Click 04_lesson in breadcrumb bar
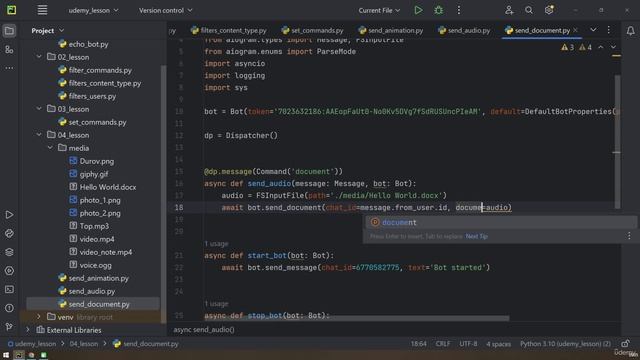640x360 pixels. [84, 344]
